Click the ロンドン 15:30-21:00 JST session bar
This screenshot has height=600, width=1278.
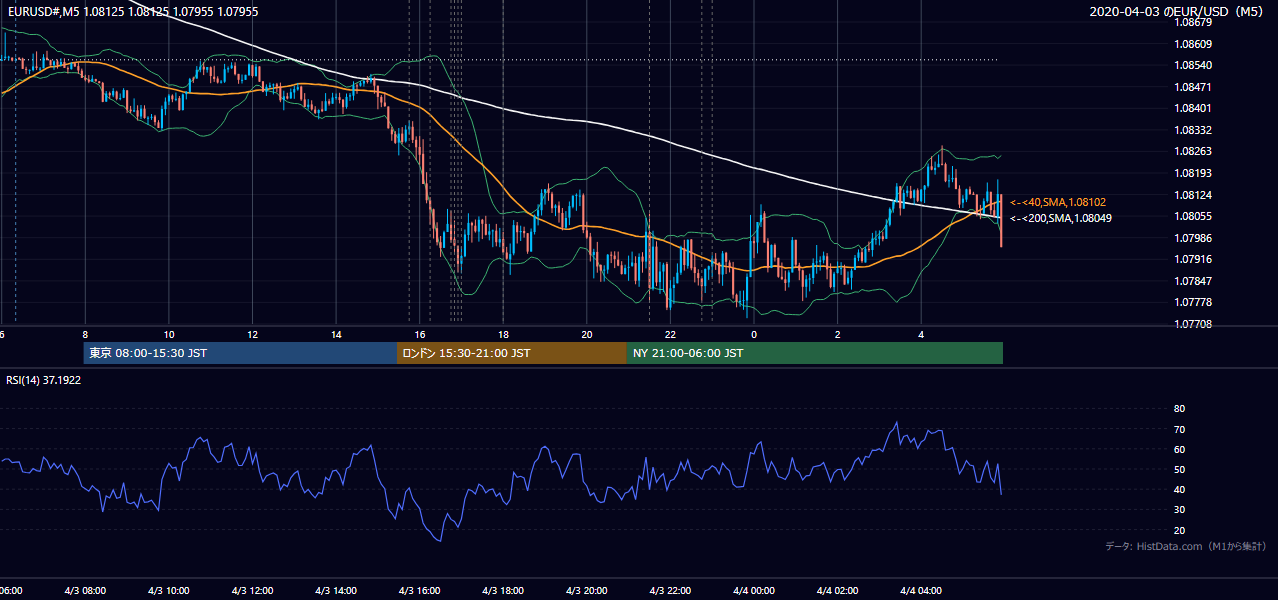(512, 353)
